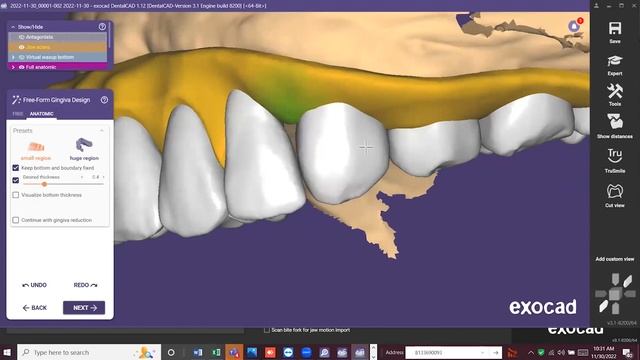Click Add custom view
The height and width of the screenshot is (360, 640).
point(615,259)
